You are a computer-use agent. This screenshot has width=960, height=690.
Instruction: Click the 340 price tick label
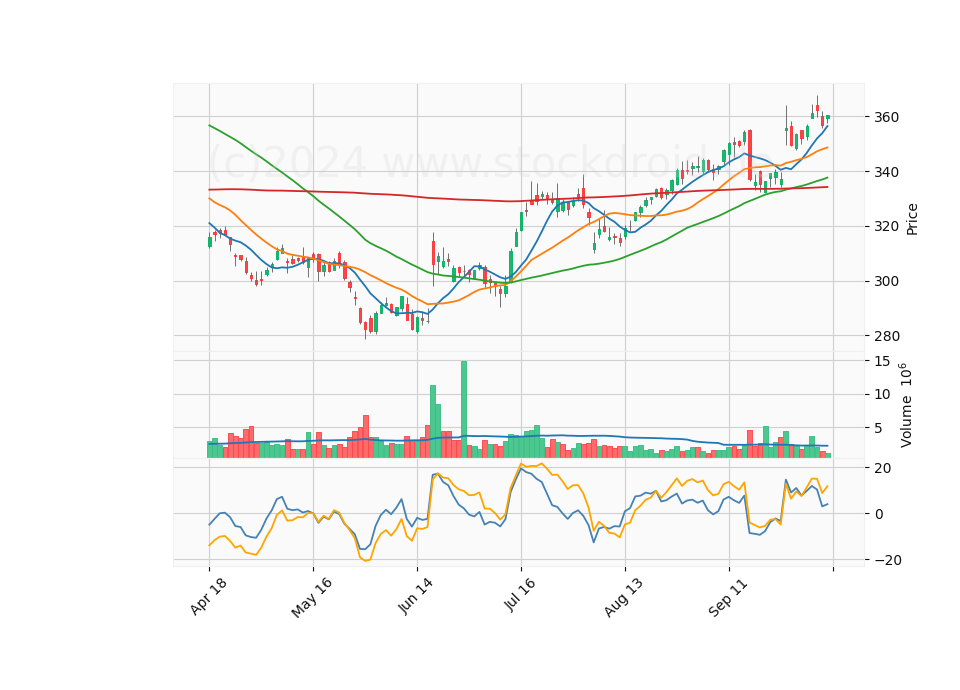(887, 172)
